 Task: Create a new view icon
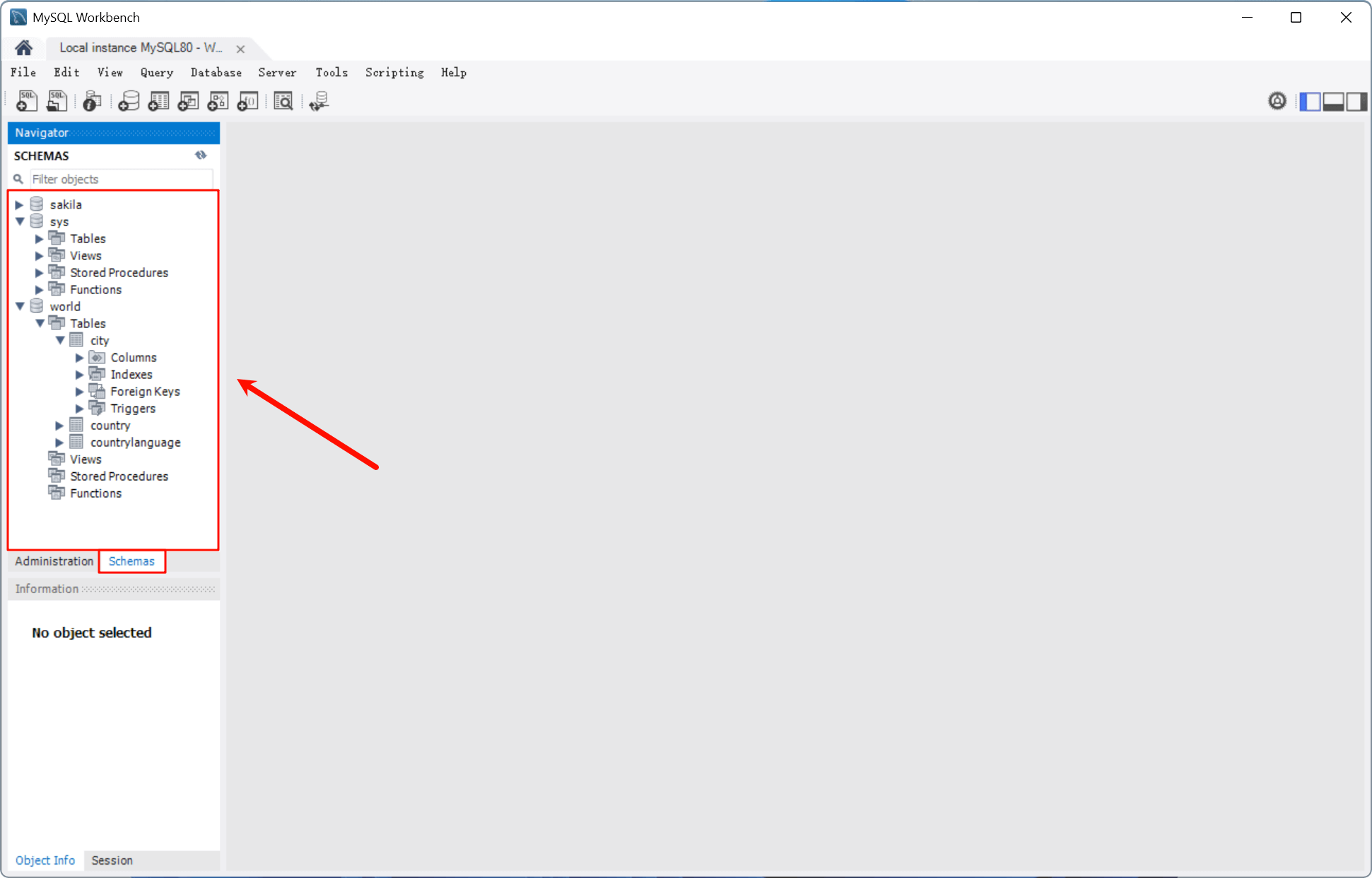click(188, 101)
